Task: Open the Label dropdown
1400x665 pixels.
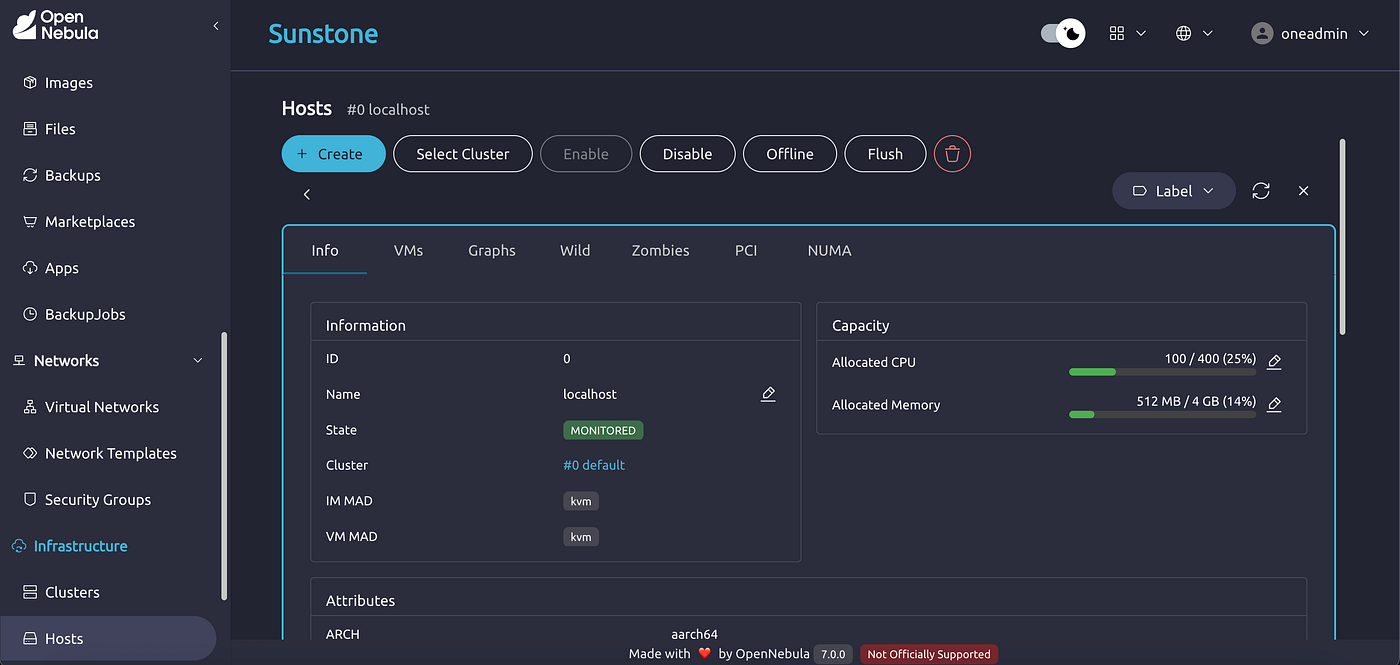Action: (1174, 191)
